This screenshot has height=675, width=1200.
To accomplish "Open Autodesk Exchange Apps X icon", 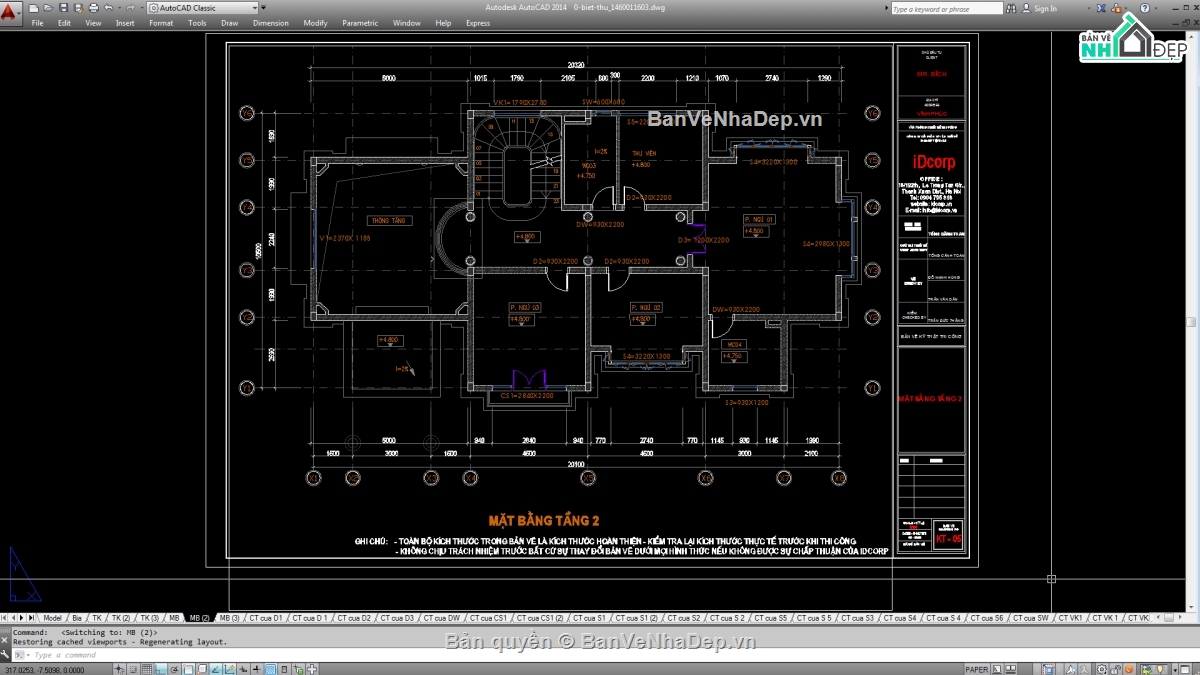I will pos(1101,8).
